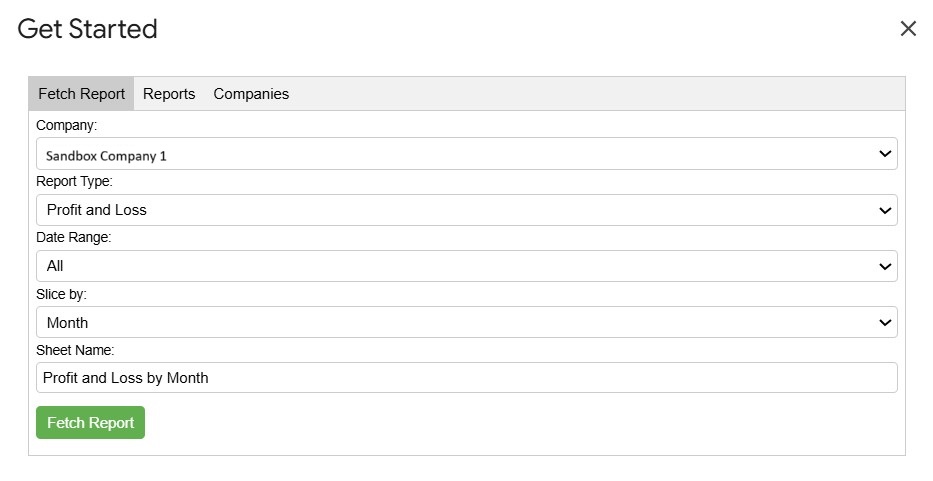933x481 pixels.
Task: Open the Companies tab
Action: [251, 94]
